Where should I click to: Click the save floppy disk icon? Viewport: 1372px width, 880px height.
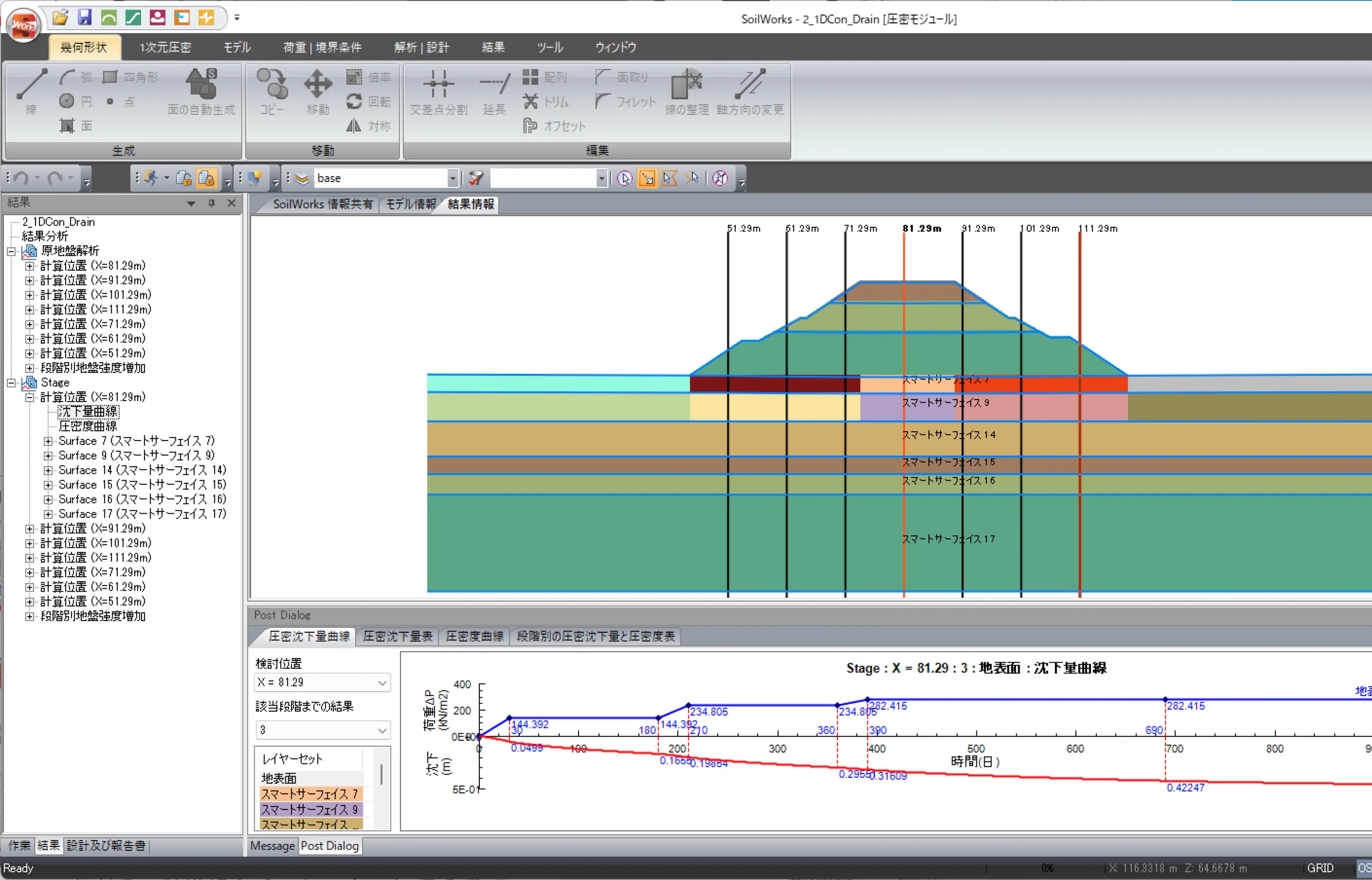[85, 17]
